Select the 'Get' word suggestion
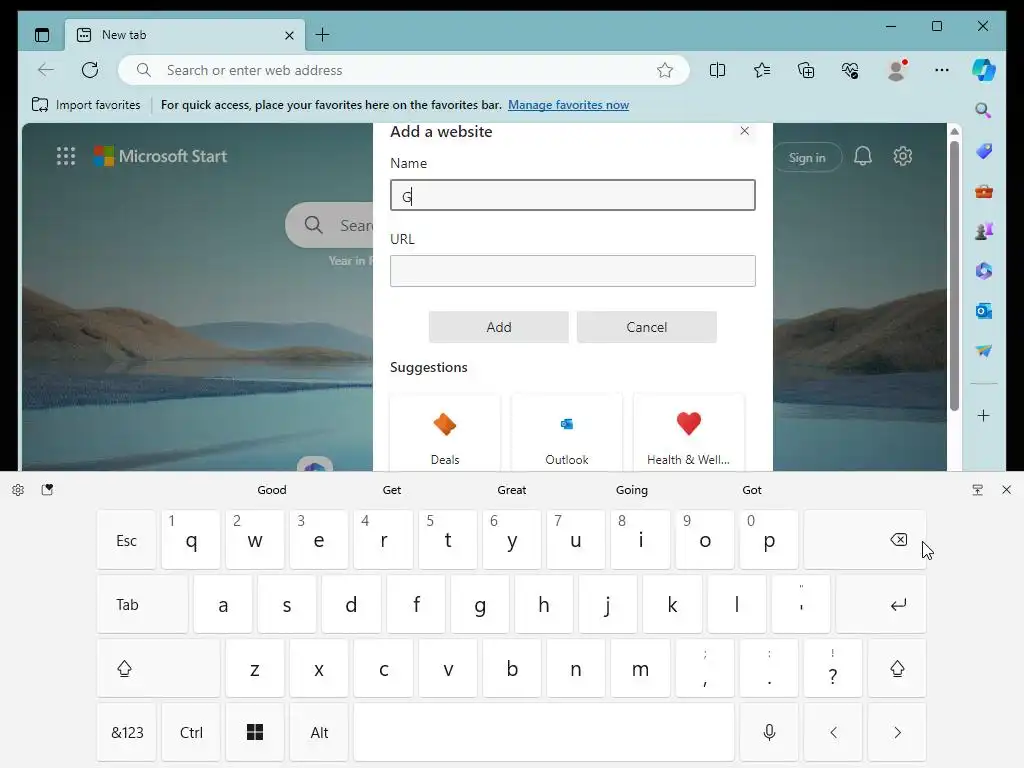Image resolution: width=1024 pixels, height=768 pixels. (x=392, y=490)
